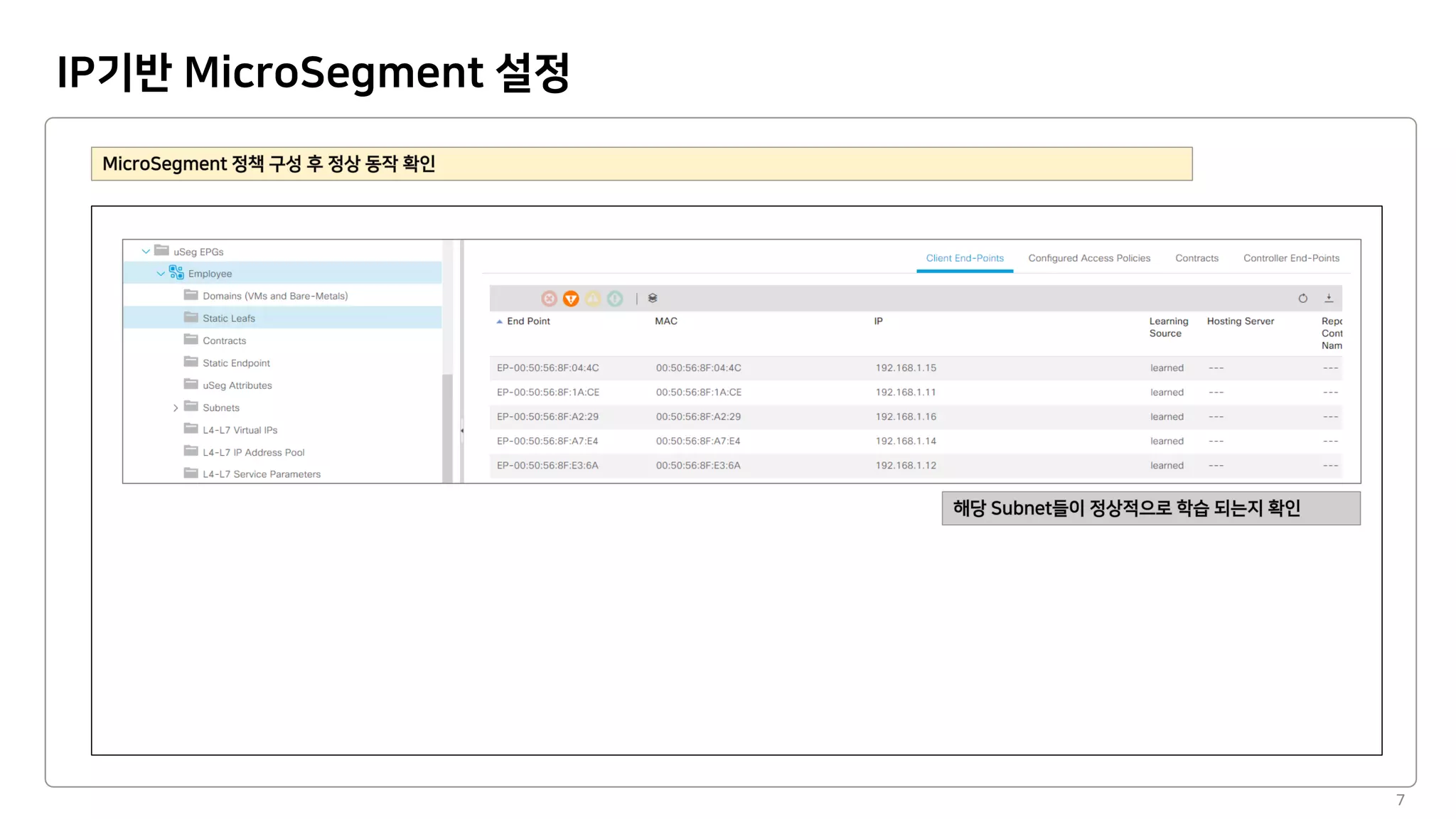Viewport: 1456px width, 819px height.
Task: Open the Controller End-Points tab
Action: pyautogui.click(x=1291, y=258)
